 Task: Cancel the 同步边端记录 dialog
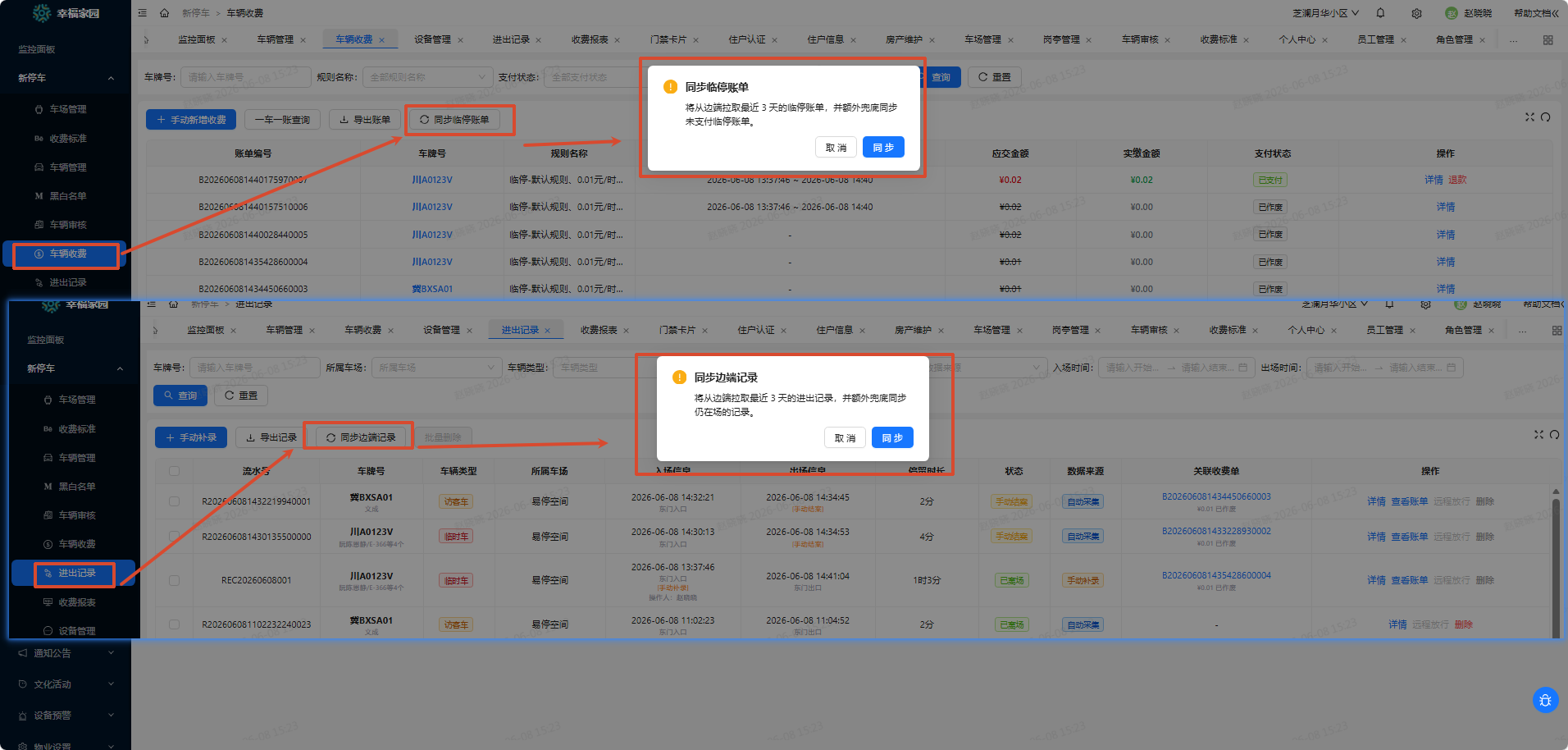[x=845, y=438]
